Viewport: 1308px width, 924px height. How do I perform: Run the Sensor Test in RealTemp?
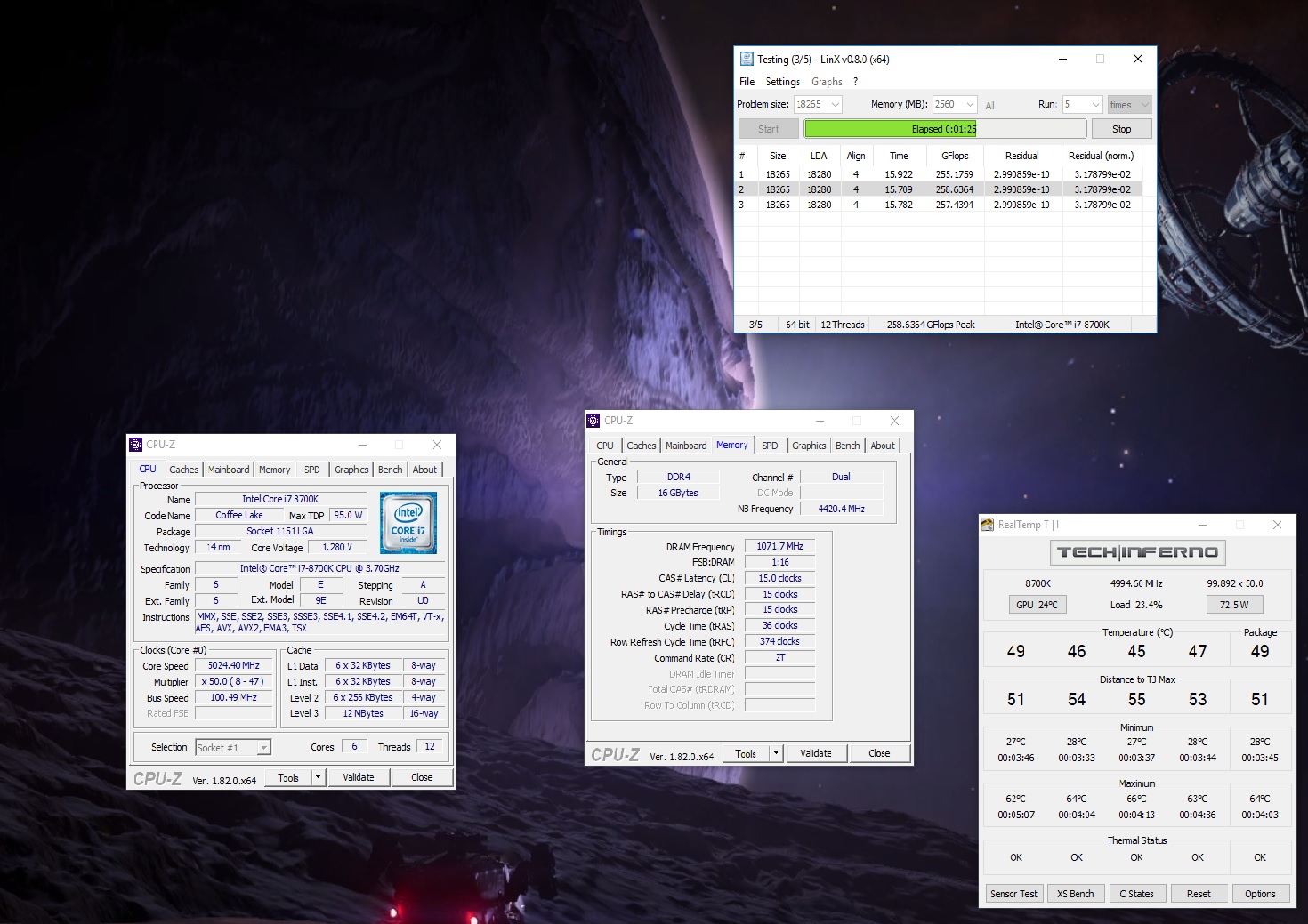pyautogui.click(x=1014, y=894)
